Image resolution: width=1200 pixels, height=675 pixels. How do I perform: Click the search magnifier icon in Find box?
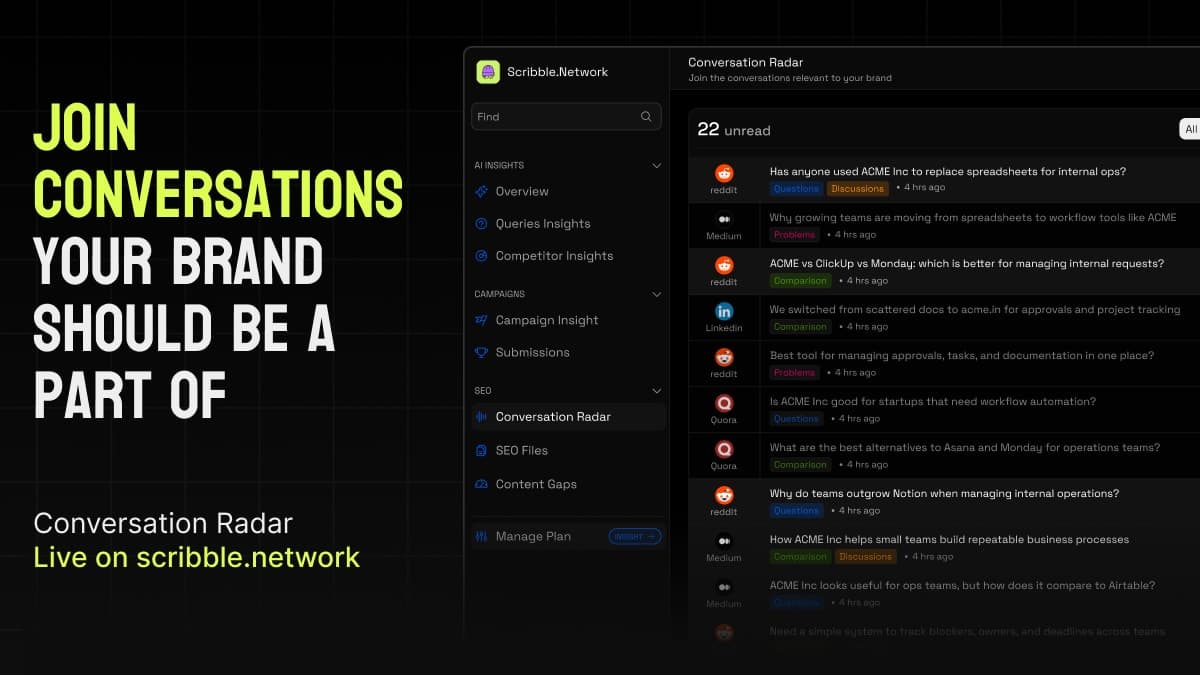[646, 117]
